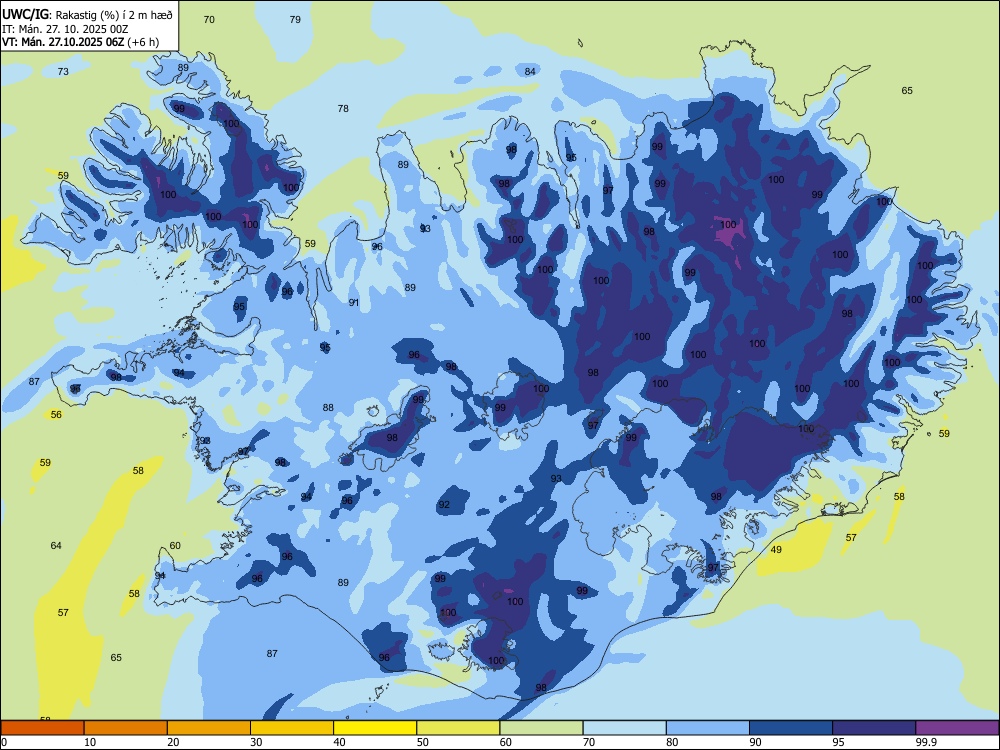Select the humidity value '56' on the map
The image size is (1000, 750).
[x=56, y=415]
